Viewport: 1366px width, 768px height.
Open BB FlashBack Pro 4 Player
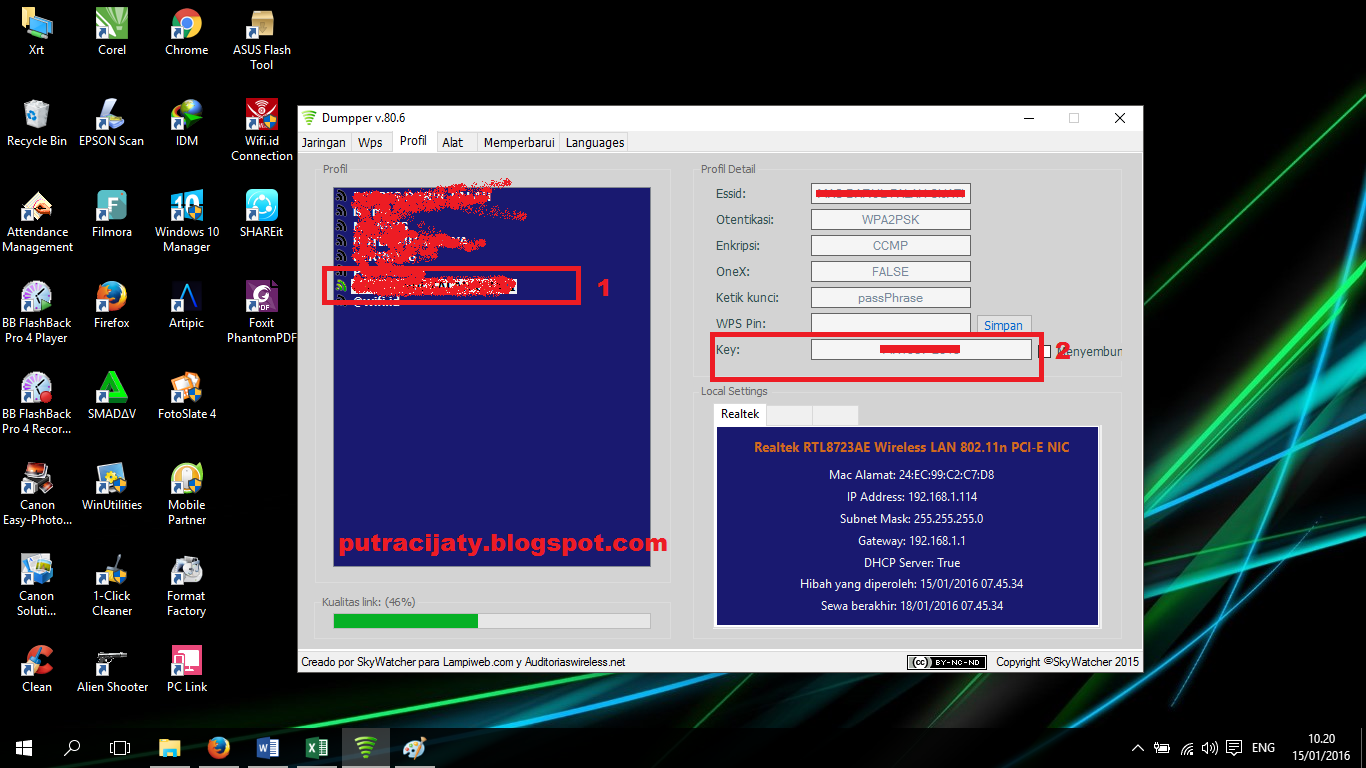point(37,312)
